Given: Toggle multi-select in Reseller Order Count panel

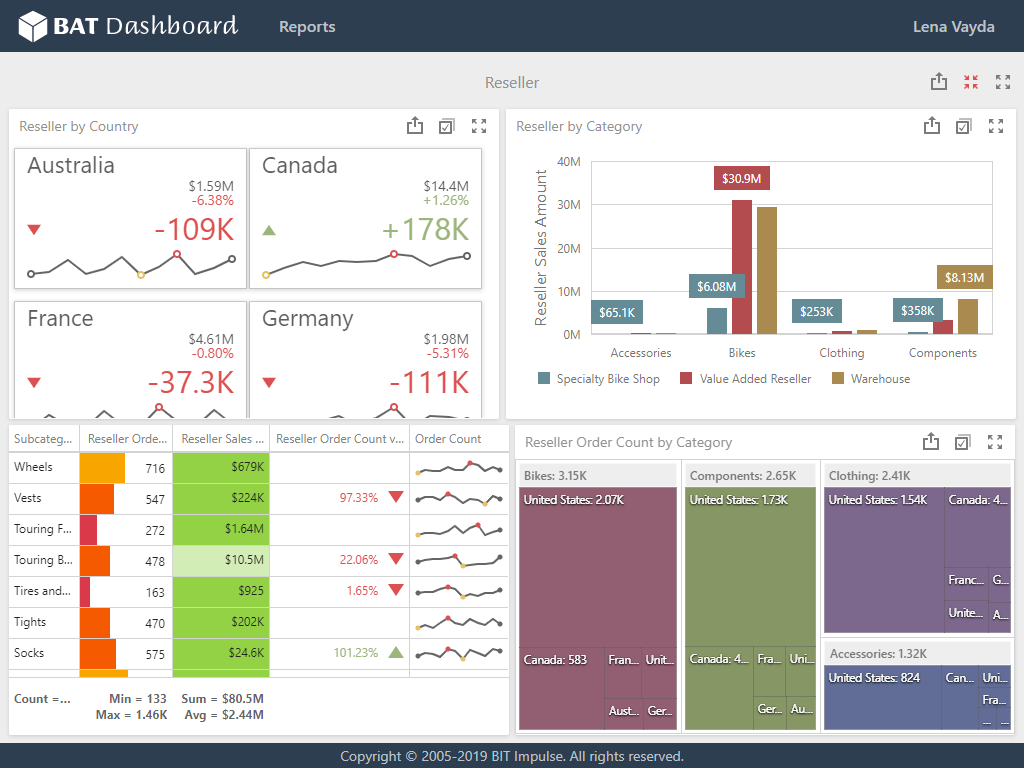Looking at the screenshot, I should (963, 442).
